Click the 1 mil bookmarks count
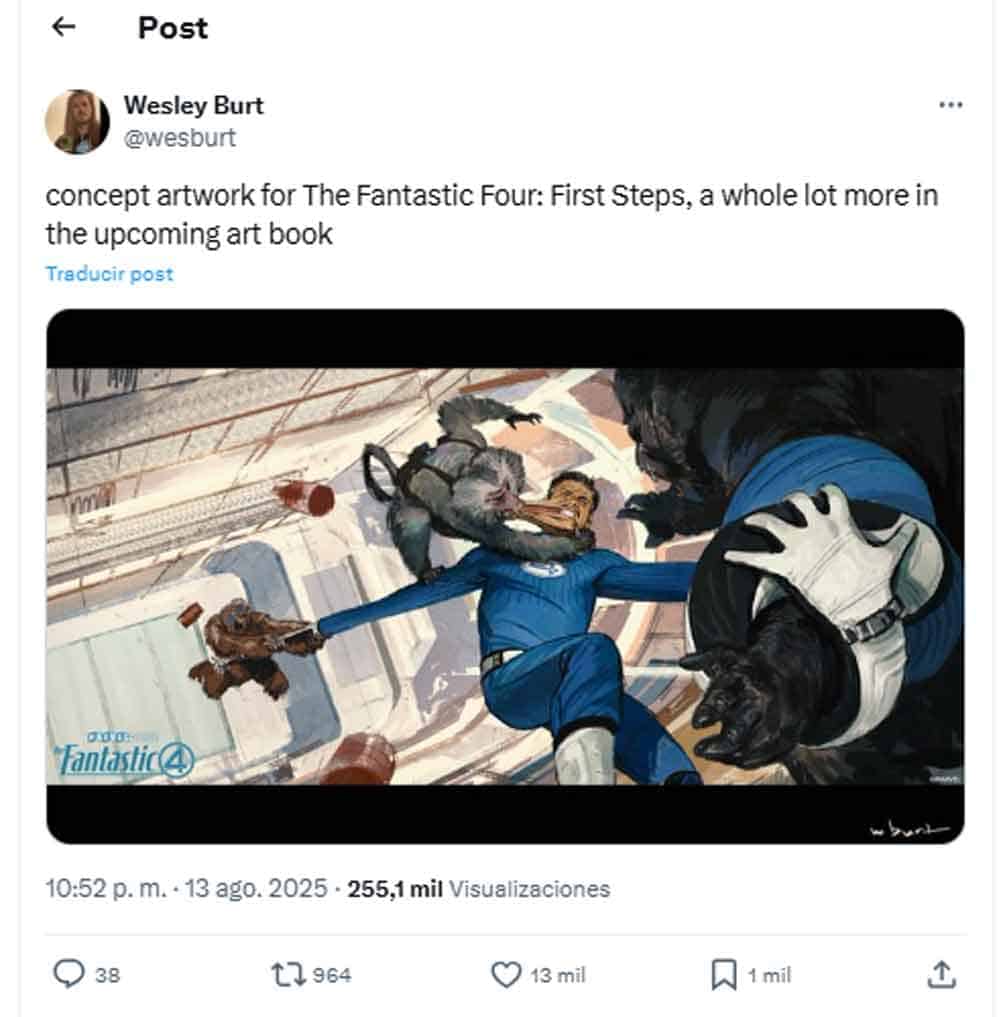This screenshot has height=1017, width=1000. (770, 975)
